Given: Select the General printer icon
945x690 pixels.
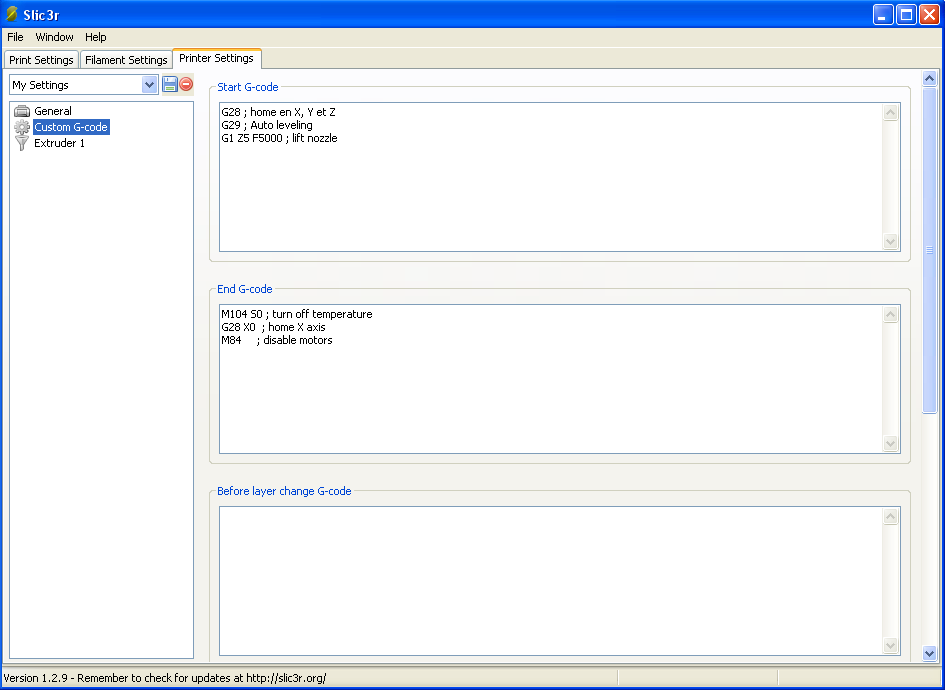Looking at the screenshot, I should [22, 111].
